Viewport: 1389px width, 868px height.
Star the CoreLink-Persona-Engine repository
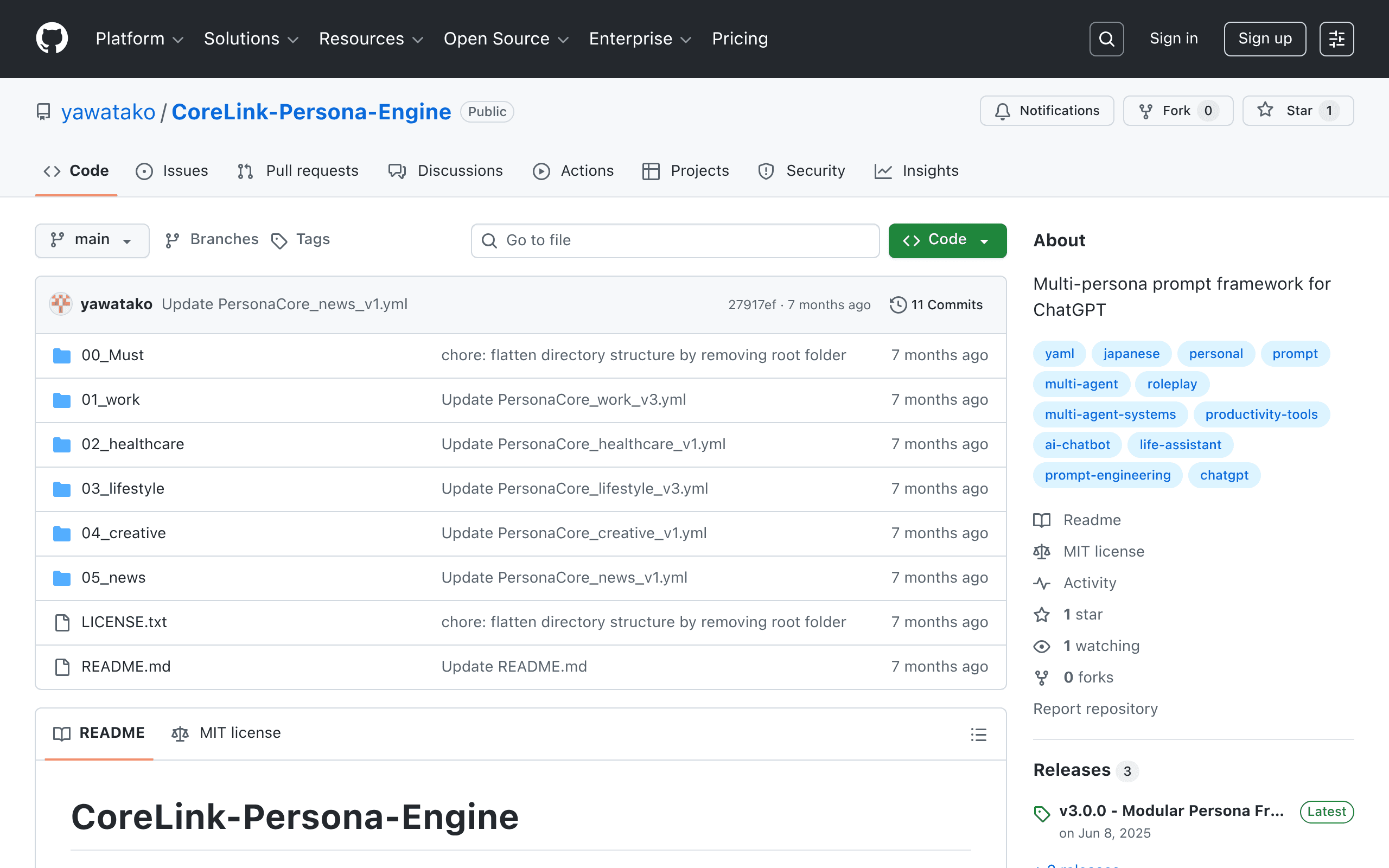coord(1298,111)
